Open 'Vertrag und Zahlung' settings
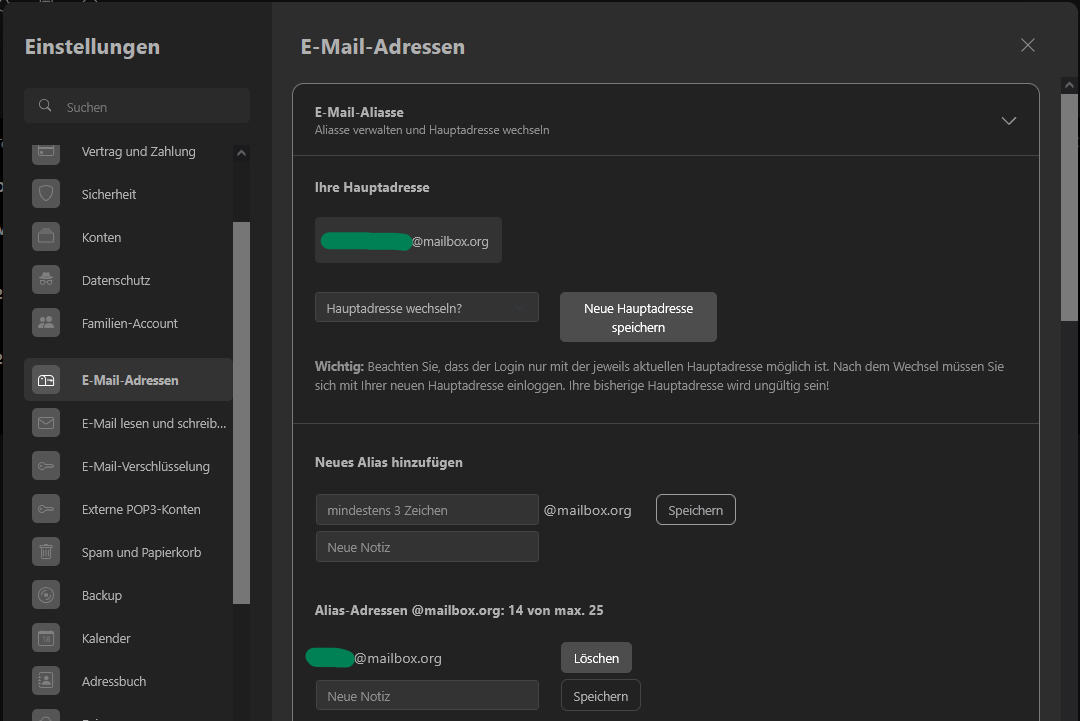This screenshot has width=1080, height=721. 138,152
